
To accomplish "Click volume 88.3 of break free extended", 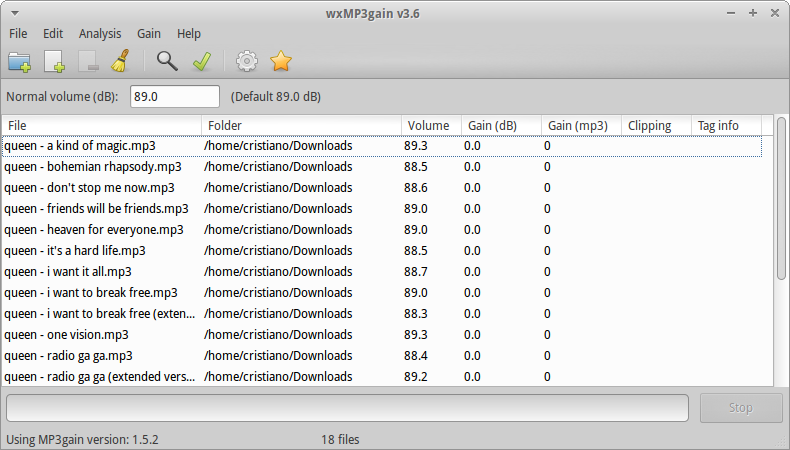I will (x=416, y=314).
